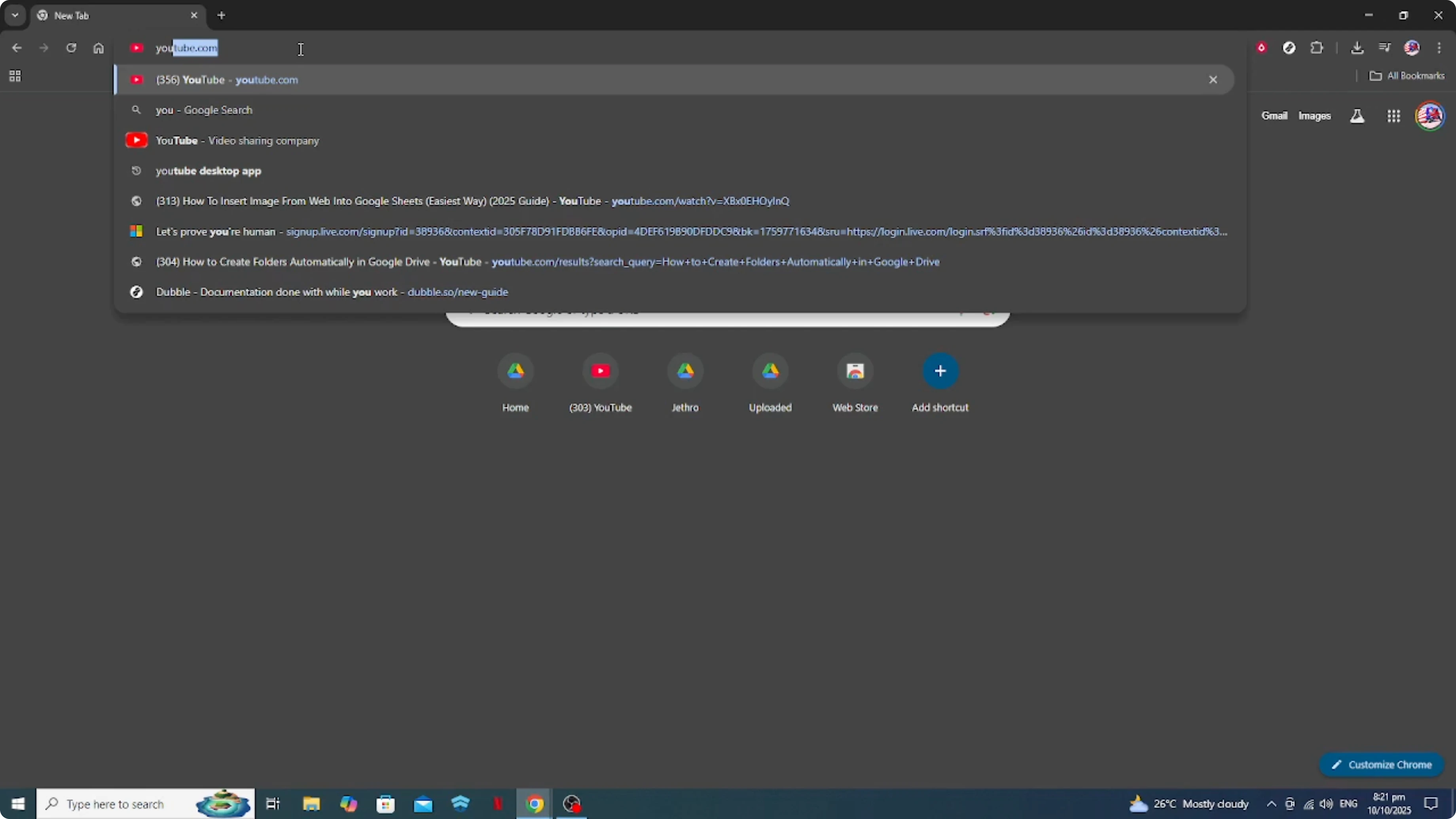The width and height of the screenshot is (1456, 819).
Task: Open the media controls toolbar icon
Action: [x=1385, y=48]
